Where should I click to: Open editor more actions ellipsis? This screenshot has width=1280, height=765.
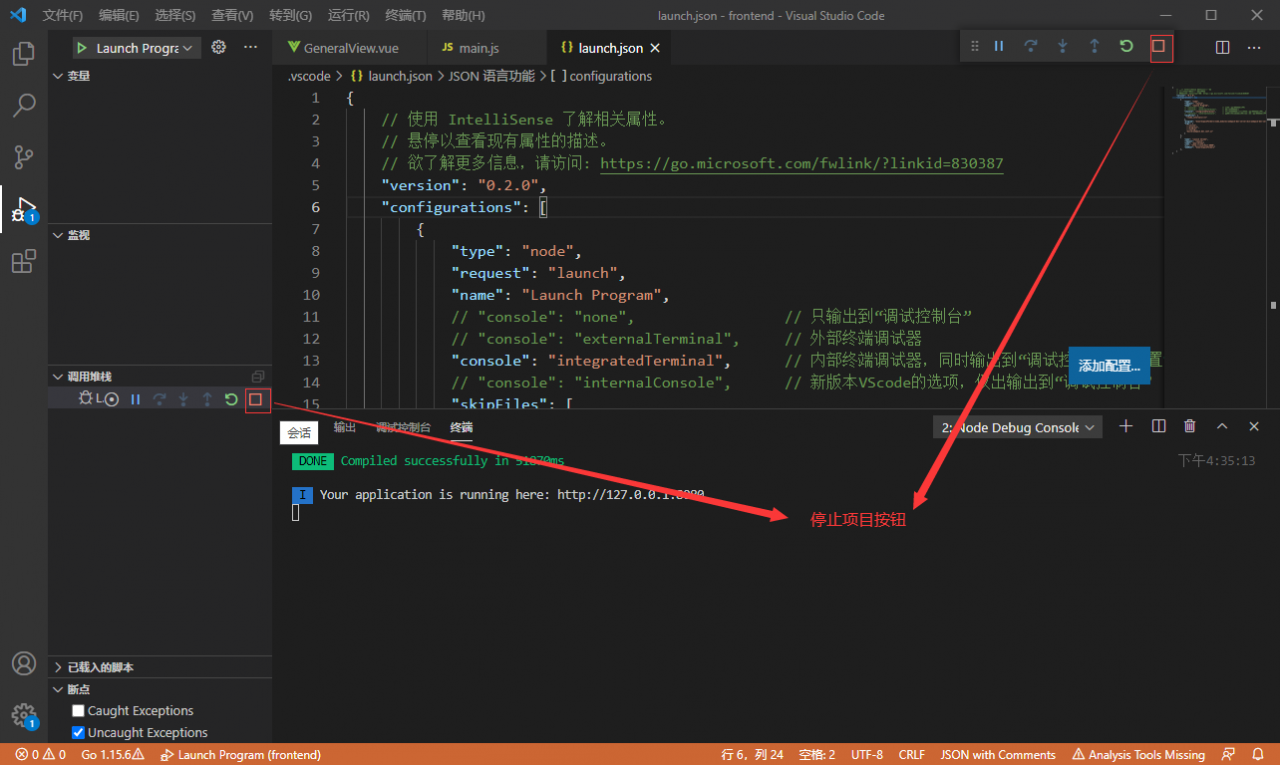coord(1254,47)
